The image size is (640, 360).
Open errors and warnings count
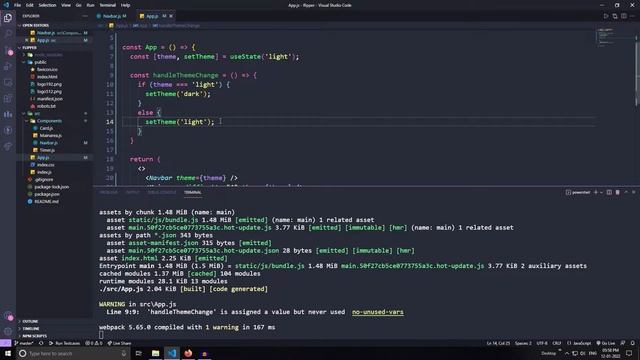coord(93,343)
